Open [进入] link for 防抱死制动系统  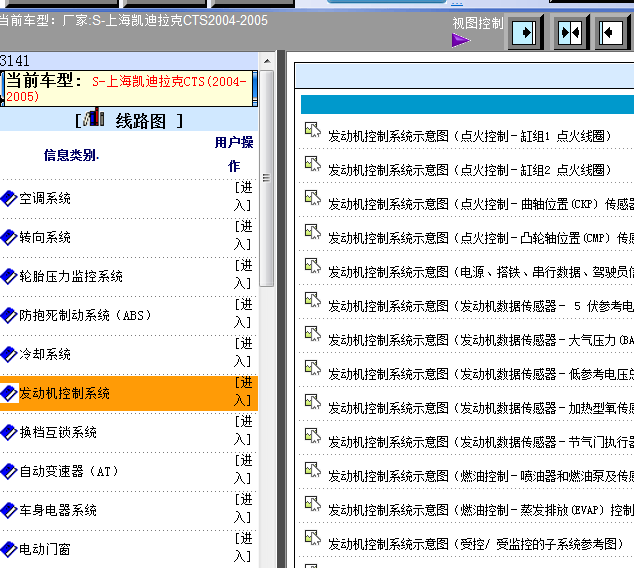point(243,313)
